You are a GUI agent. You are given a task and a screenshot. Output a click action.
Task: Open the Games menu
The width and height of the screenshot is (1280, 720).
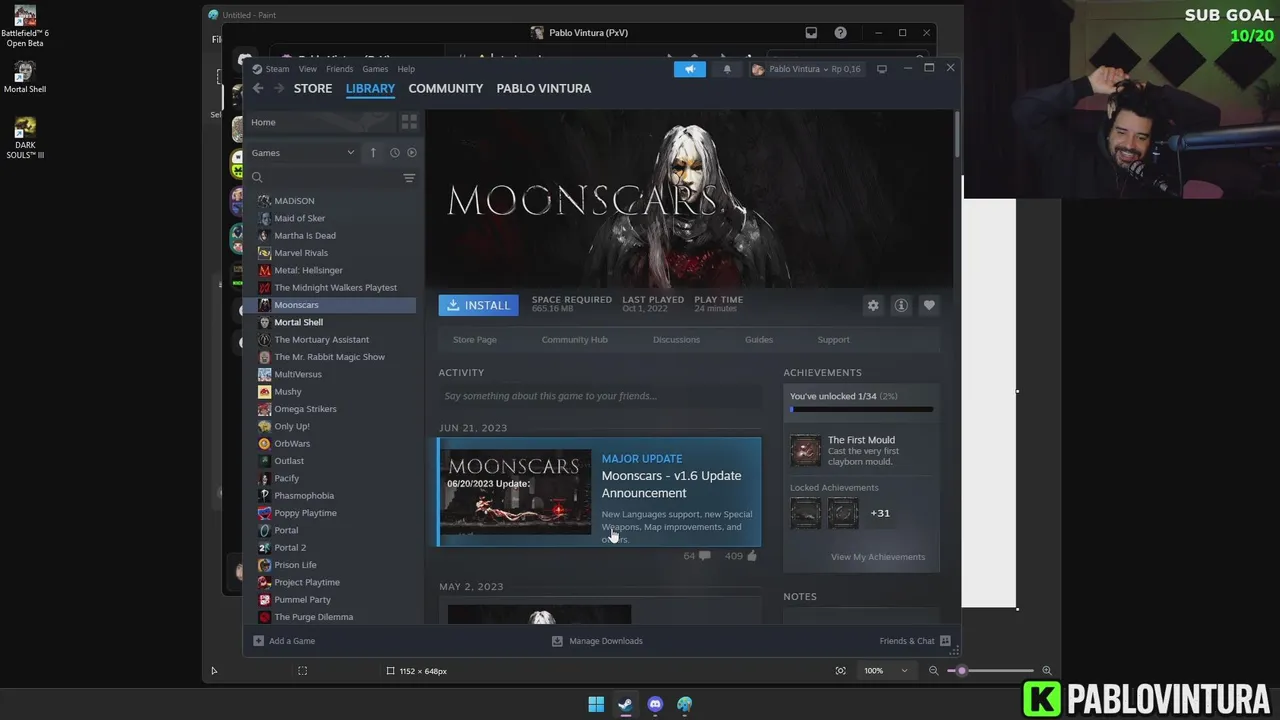375,69
